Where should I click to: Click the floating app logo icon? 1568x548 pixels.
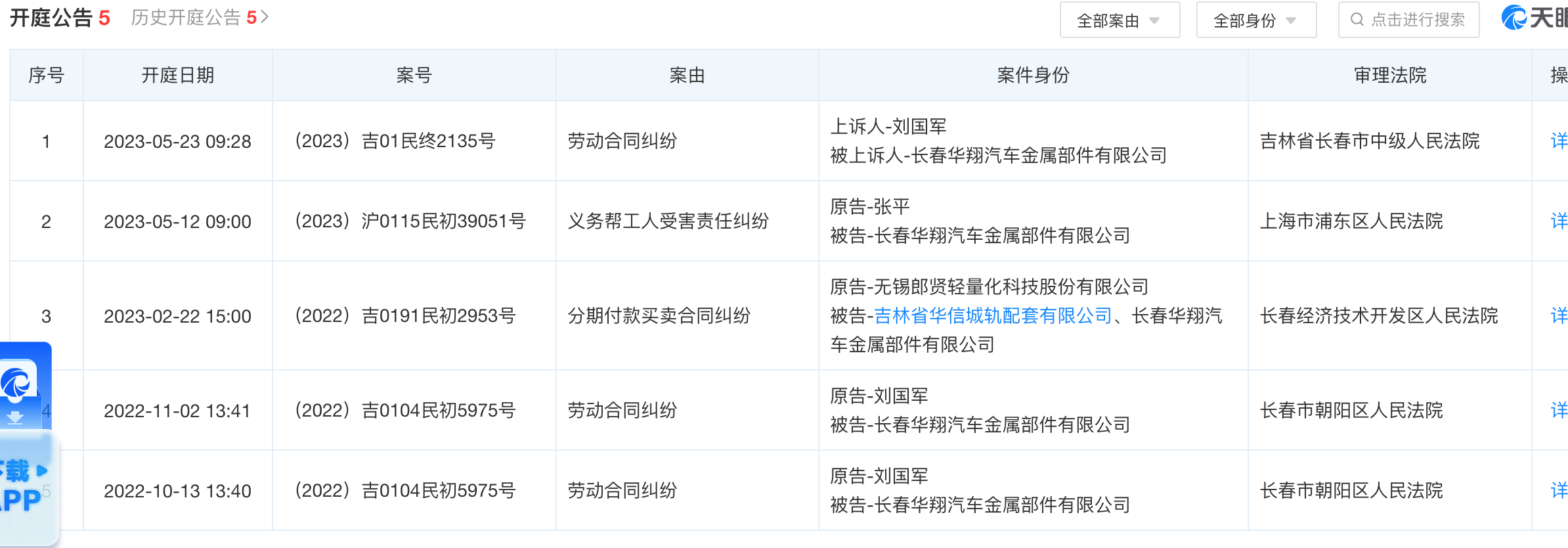[x=17, y=382]
